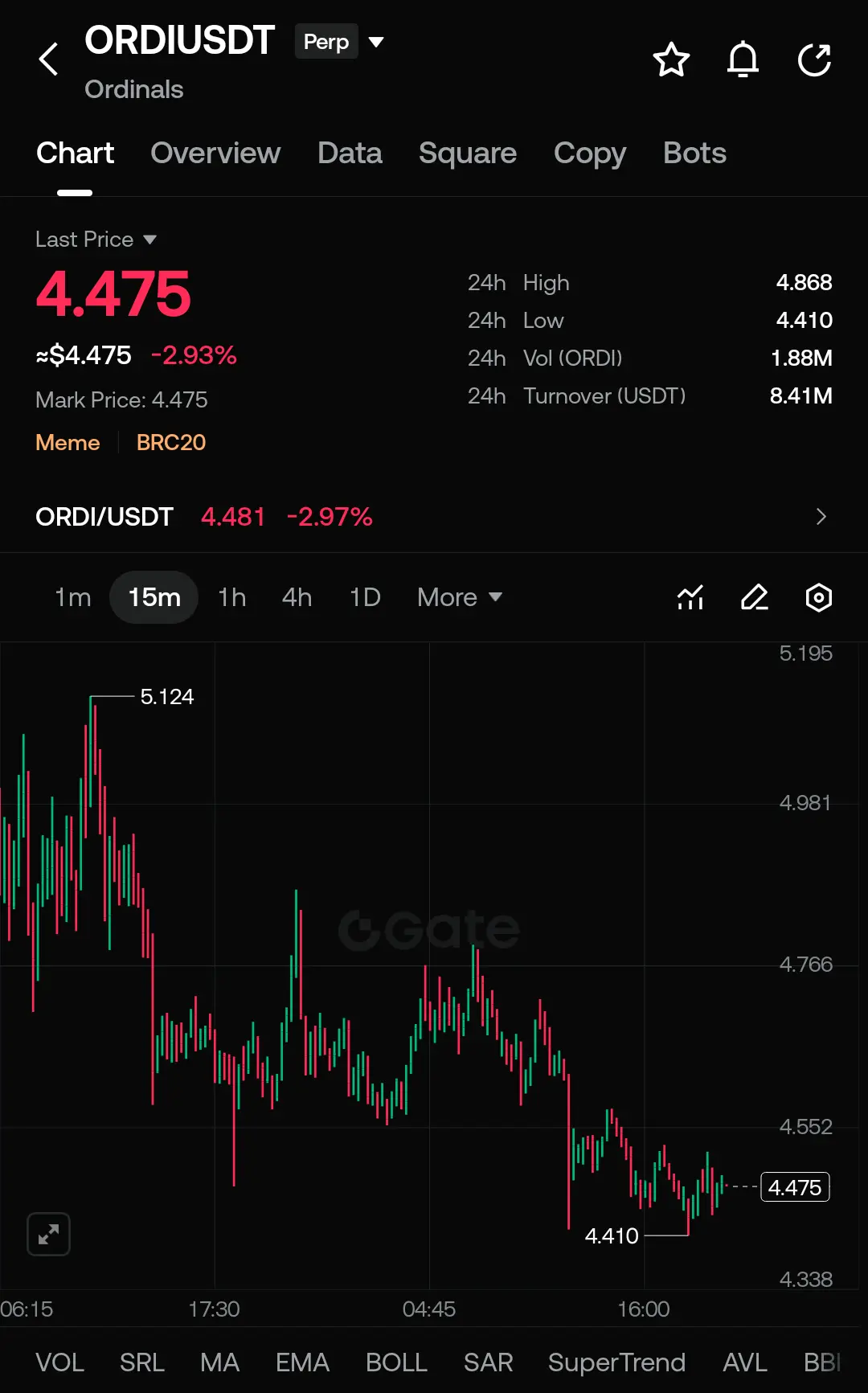Select the 1D timeframe
Viewport: 868px width, 1393px height.
[x=365, y=597]
